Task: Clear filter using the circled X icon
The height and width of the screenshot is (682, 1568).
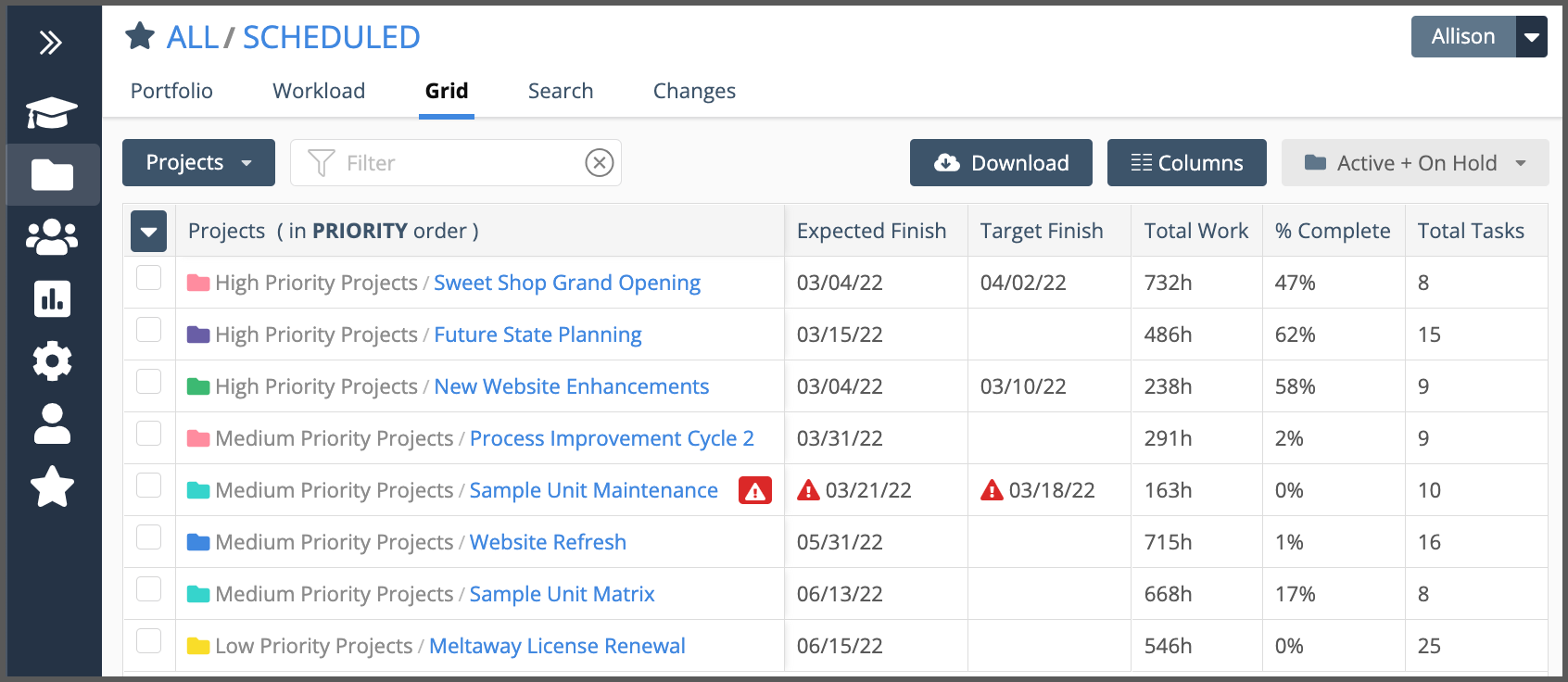Action: click(x=600, y=163)
